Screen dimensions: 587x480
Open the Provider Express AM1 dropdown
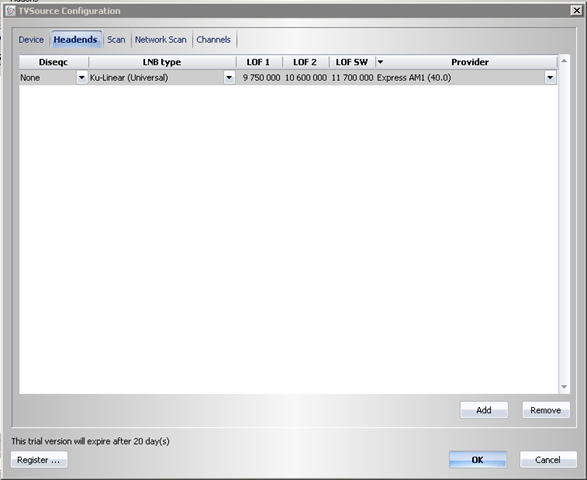550,78
